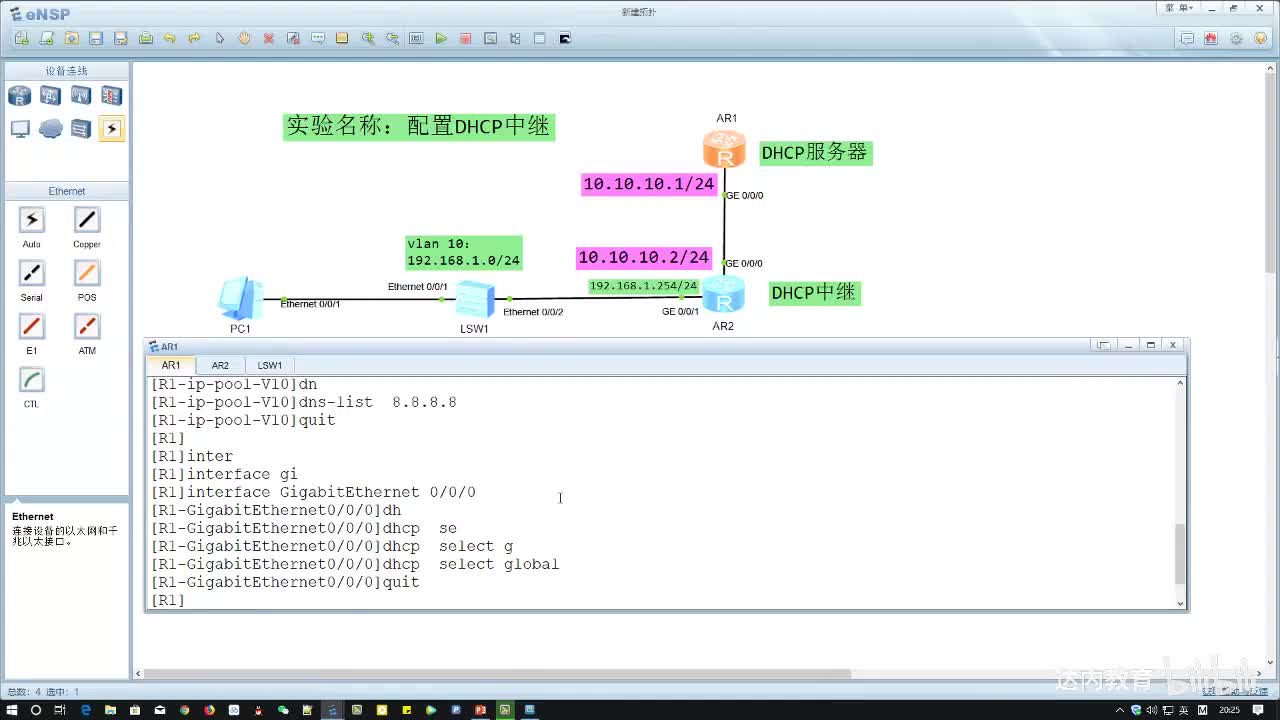Click the 'vlan 10: 192.168.1.0/24' note

tap(464, 253)
